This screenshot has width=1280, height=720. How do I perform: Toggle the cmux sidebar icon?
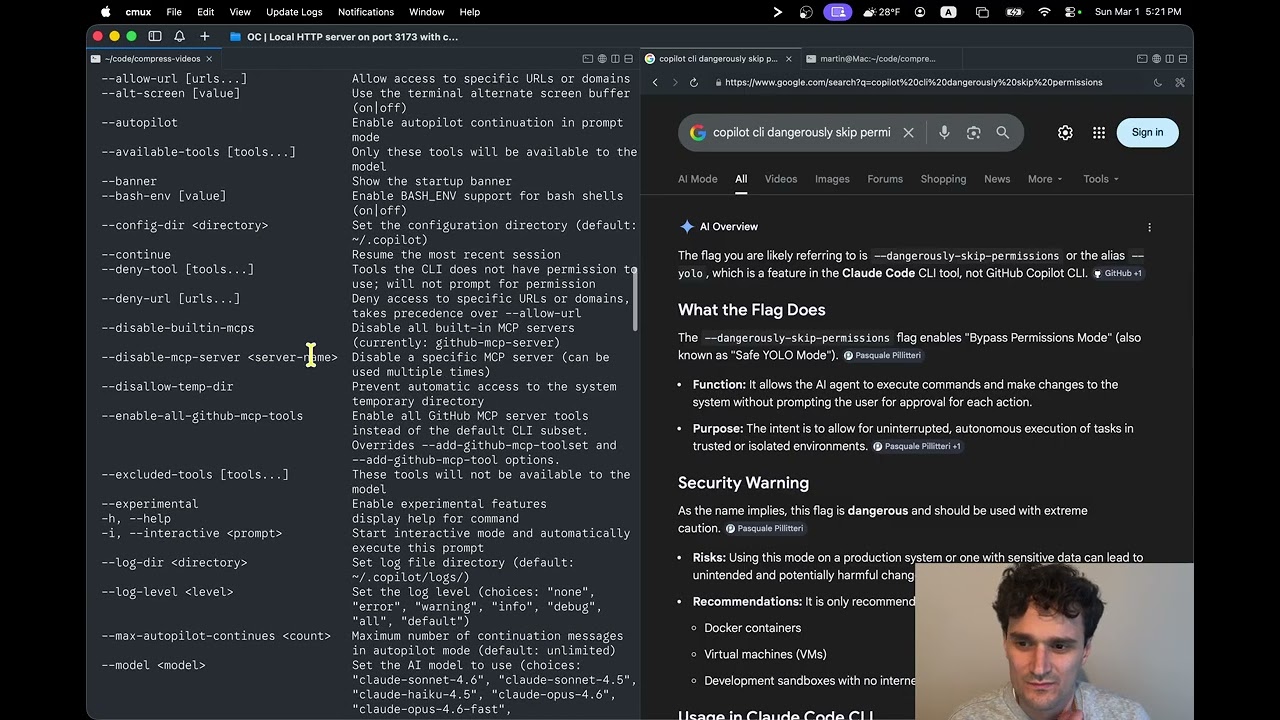pos(155,36)
